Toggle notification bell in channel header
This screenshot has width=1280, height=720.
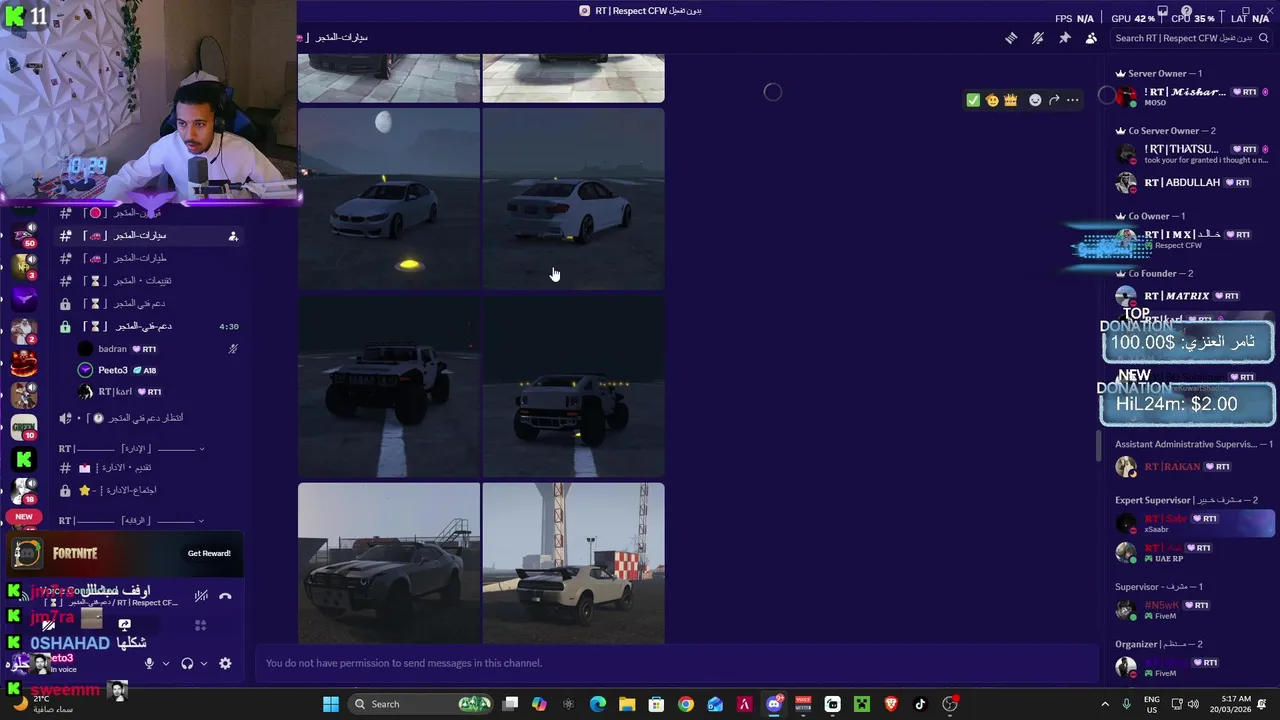[1038, 38]
